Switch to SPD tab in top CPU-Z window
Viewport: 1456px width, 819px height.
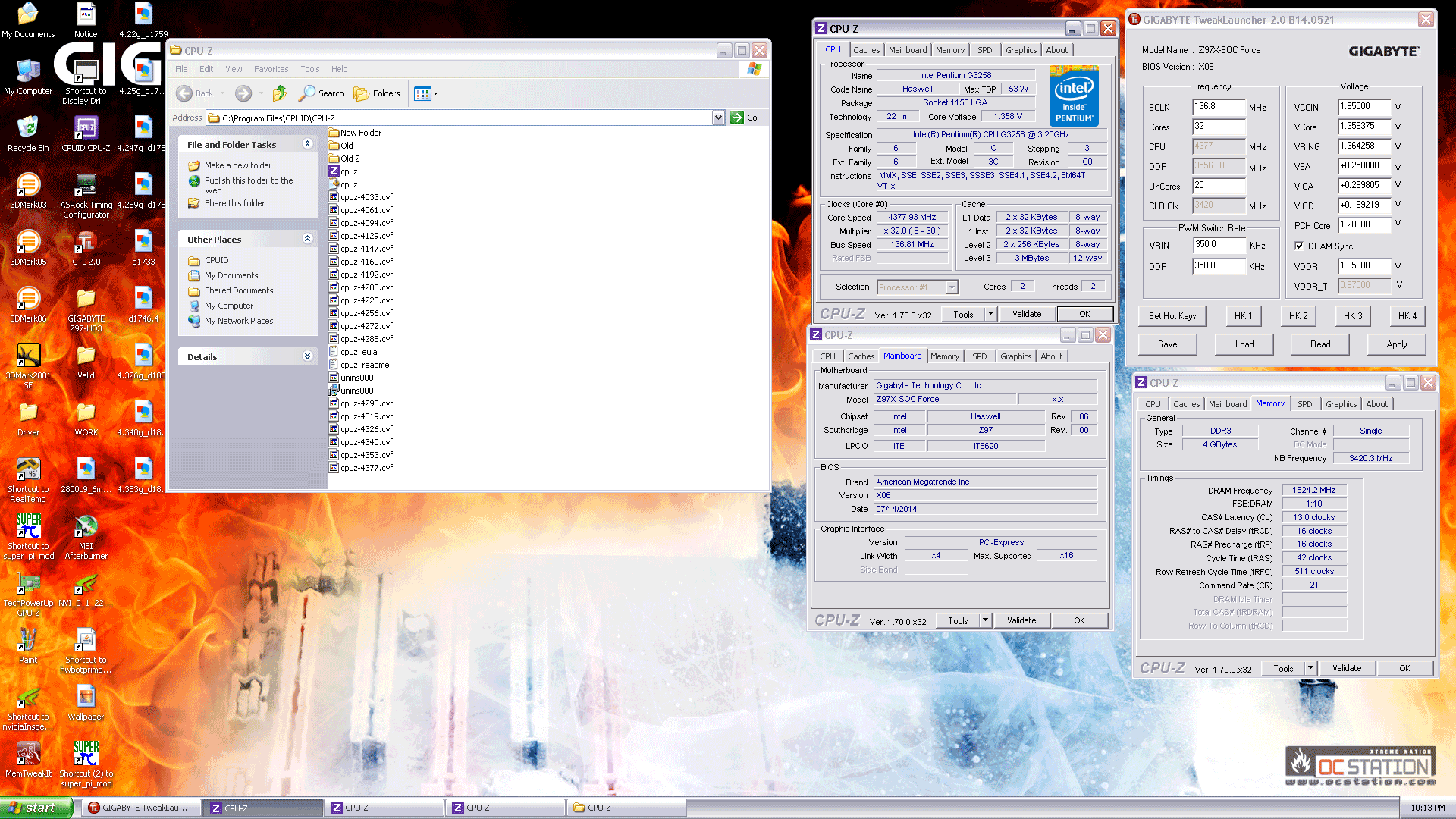coord(984,50)
